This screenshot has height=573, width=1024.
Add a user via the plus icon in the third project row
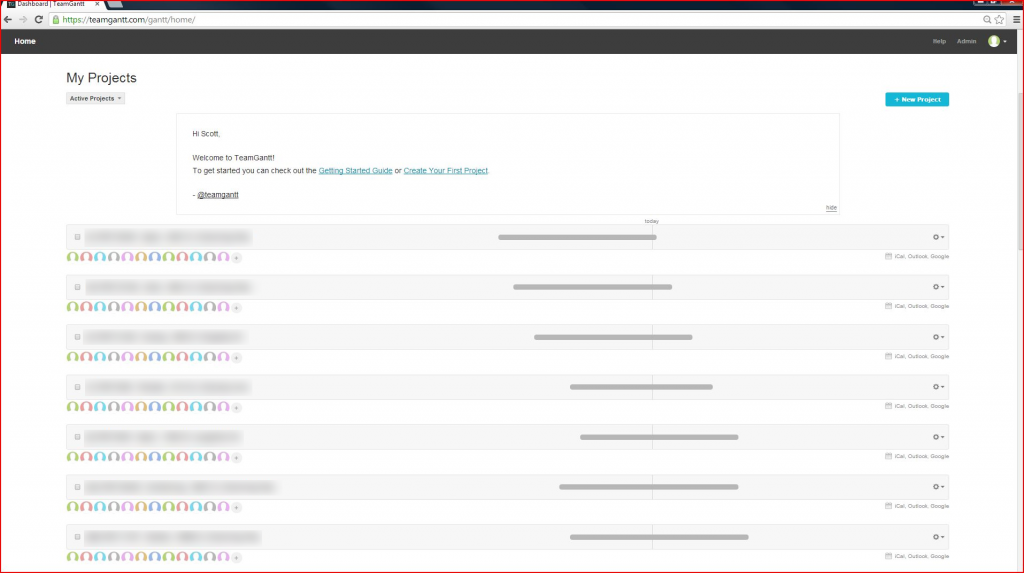[x=236, y=357]
